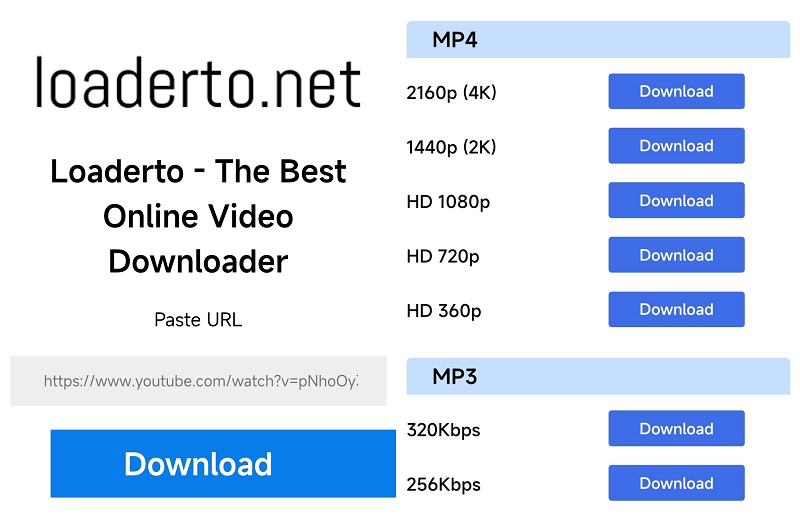Click the '1440p (2K)' quality label
This screenshot has height=531, width=800.
[x=451, y=147]
